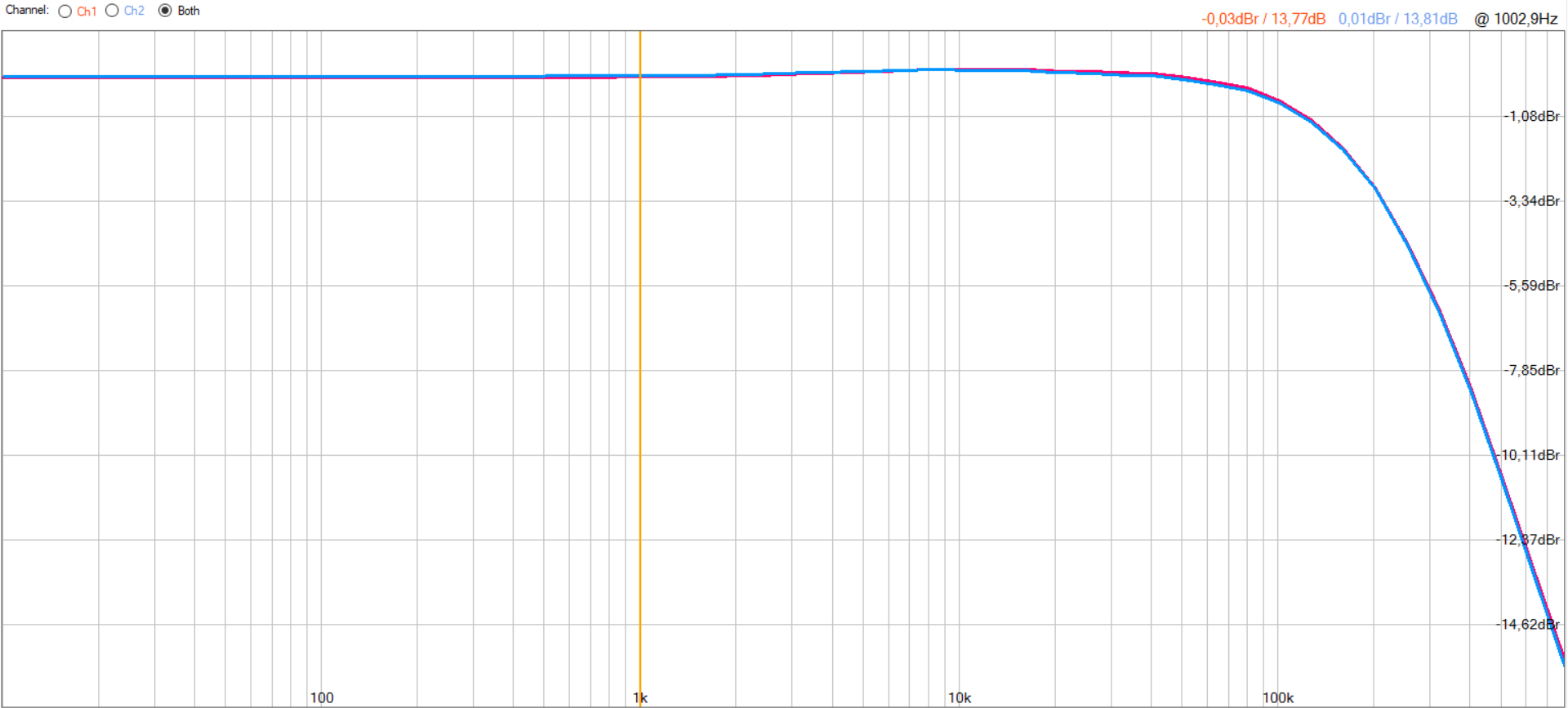Image resolution: width=1568 pixels, height=708 pixels.
Task: Click the -7,85dBr level axis label
Action: (1531, 371)
